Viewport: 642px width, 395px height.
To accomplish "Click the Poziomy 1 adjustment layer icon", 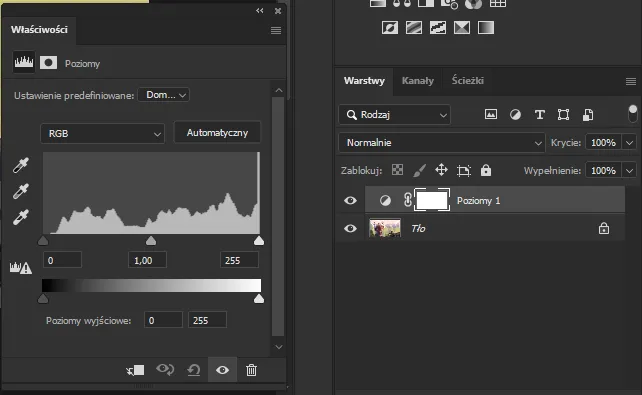I will (385, 201).
